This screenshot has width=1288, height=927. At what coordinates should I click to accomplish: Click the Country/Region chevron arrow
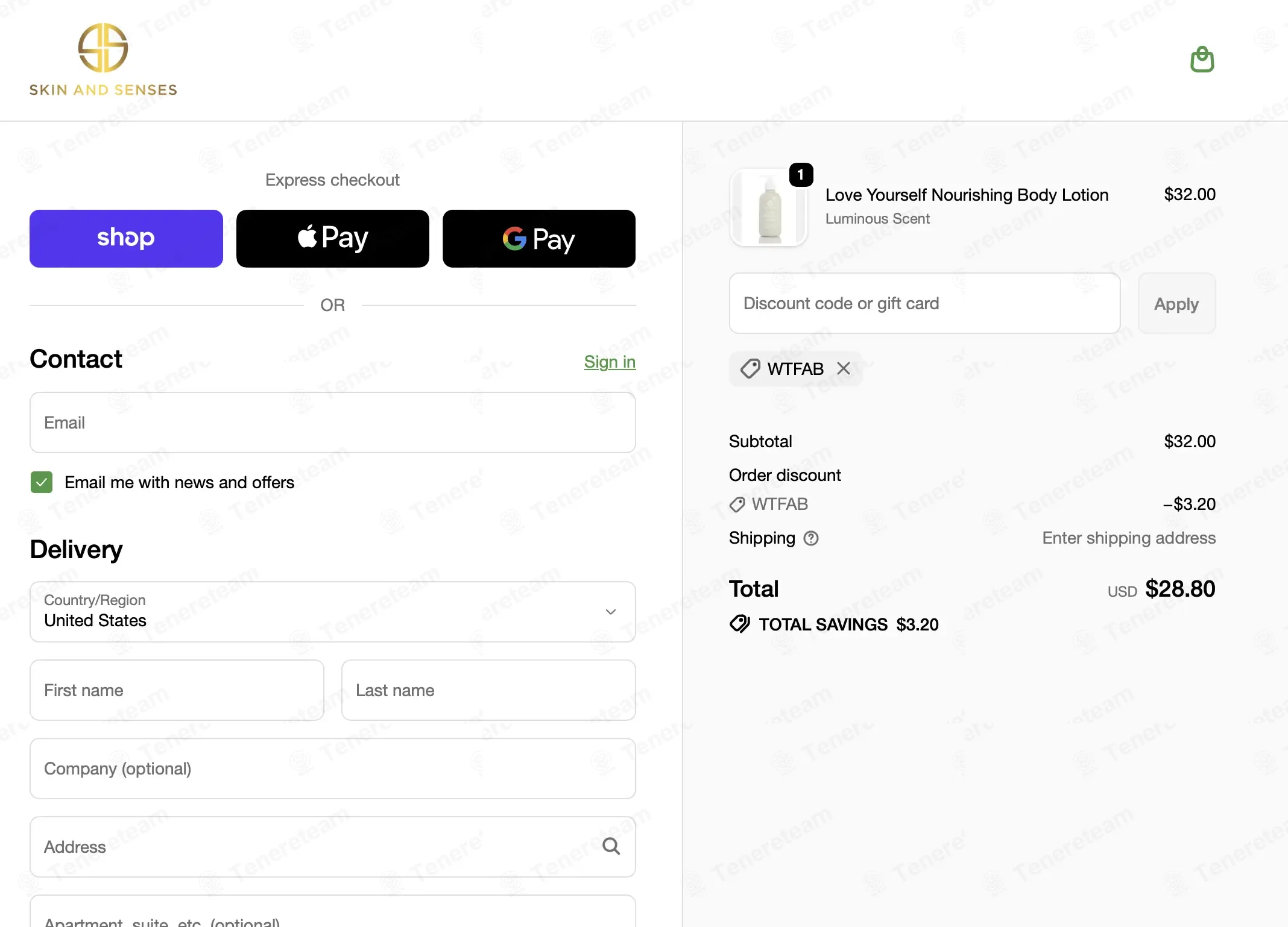click(x=610, y=612)
